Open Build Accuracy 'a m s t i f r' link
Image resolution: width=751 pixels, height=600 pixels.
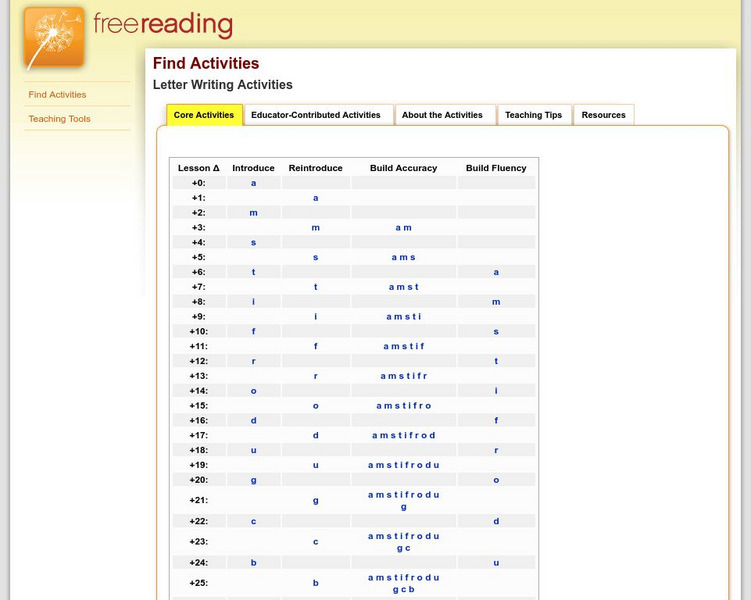(x=404, y=376)
